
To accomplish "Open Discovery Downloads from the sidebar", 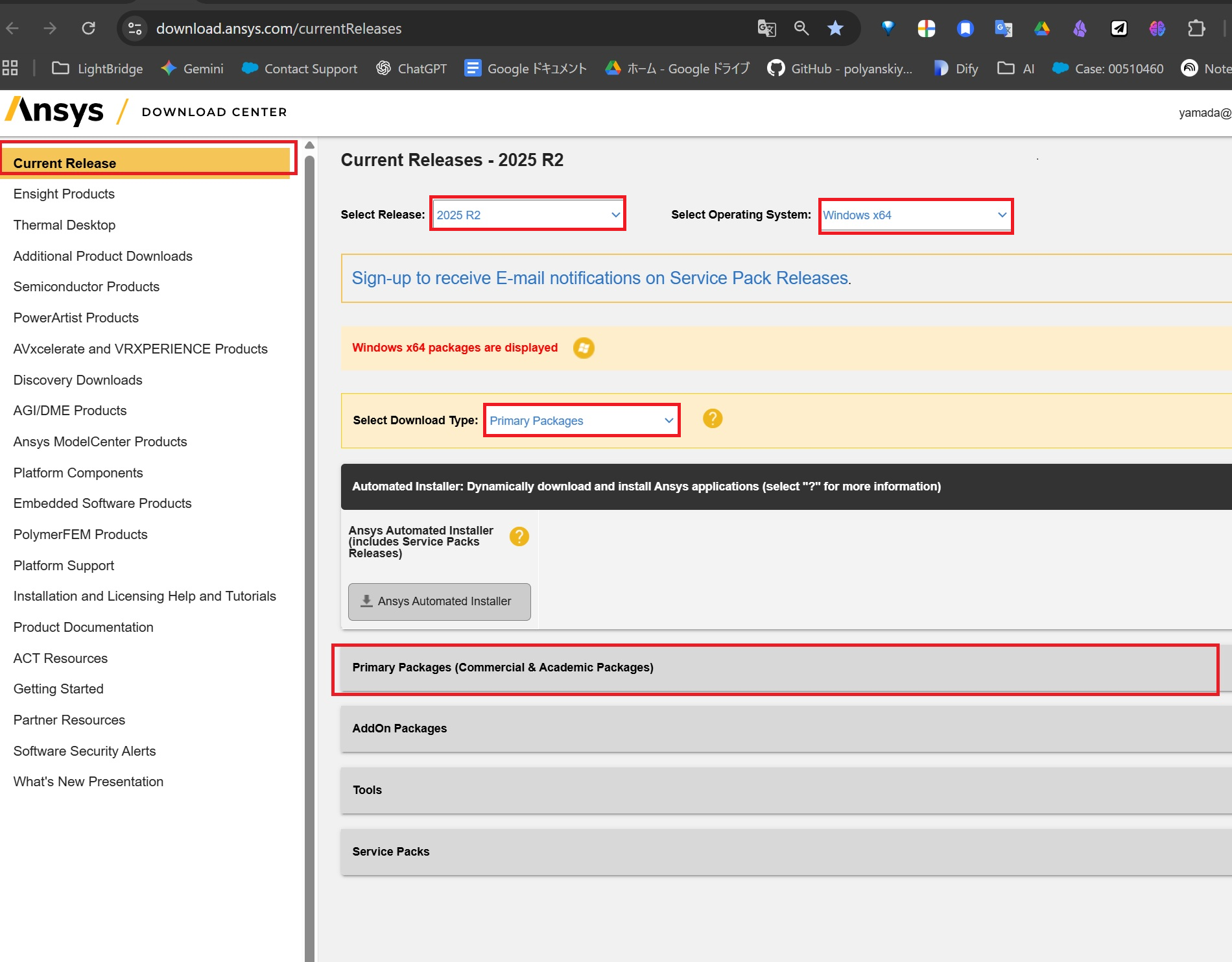I will [x=78, y=380].
